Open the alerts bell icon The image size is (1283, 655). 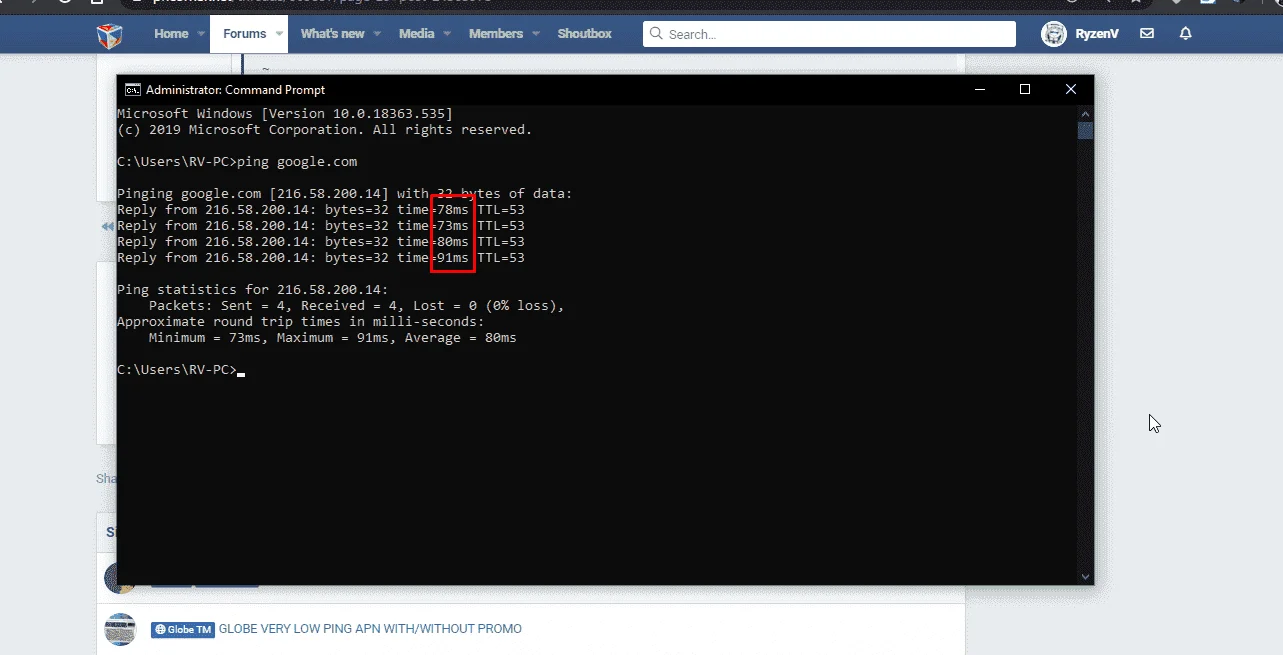pos(1186,34)
